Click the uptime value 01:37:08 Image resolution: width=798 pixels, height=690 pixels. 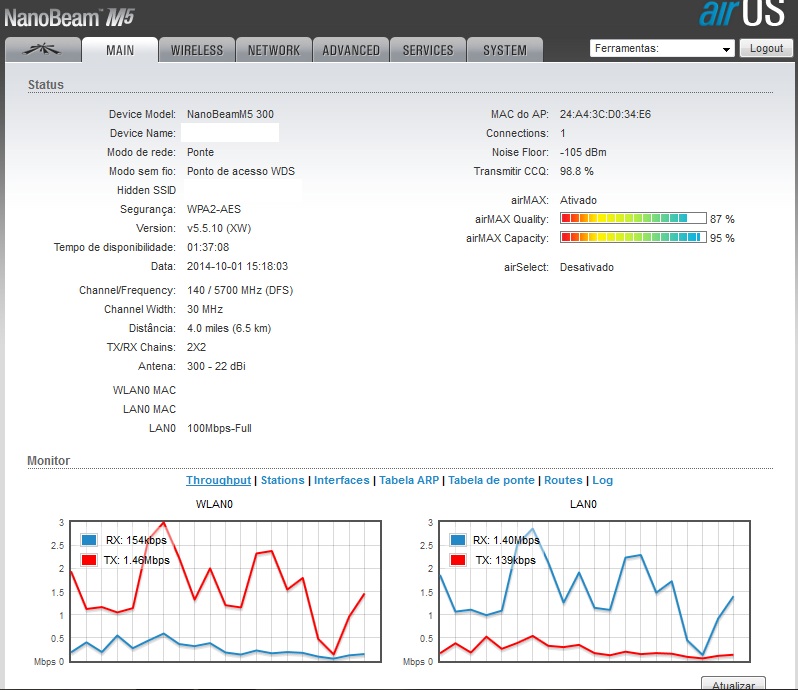pyautogui.click(x=208, y=247)
